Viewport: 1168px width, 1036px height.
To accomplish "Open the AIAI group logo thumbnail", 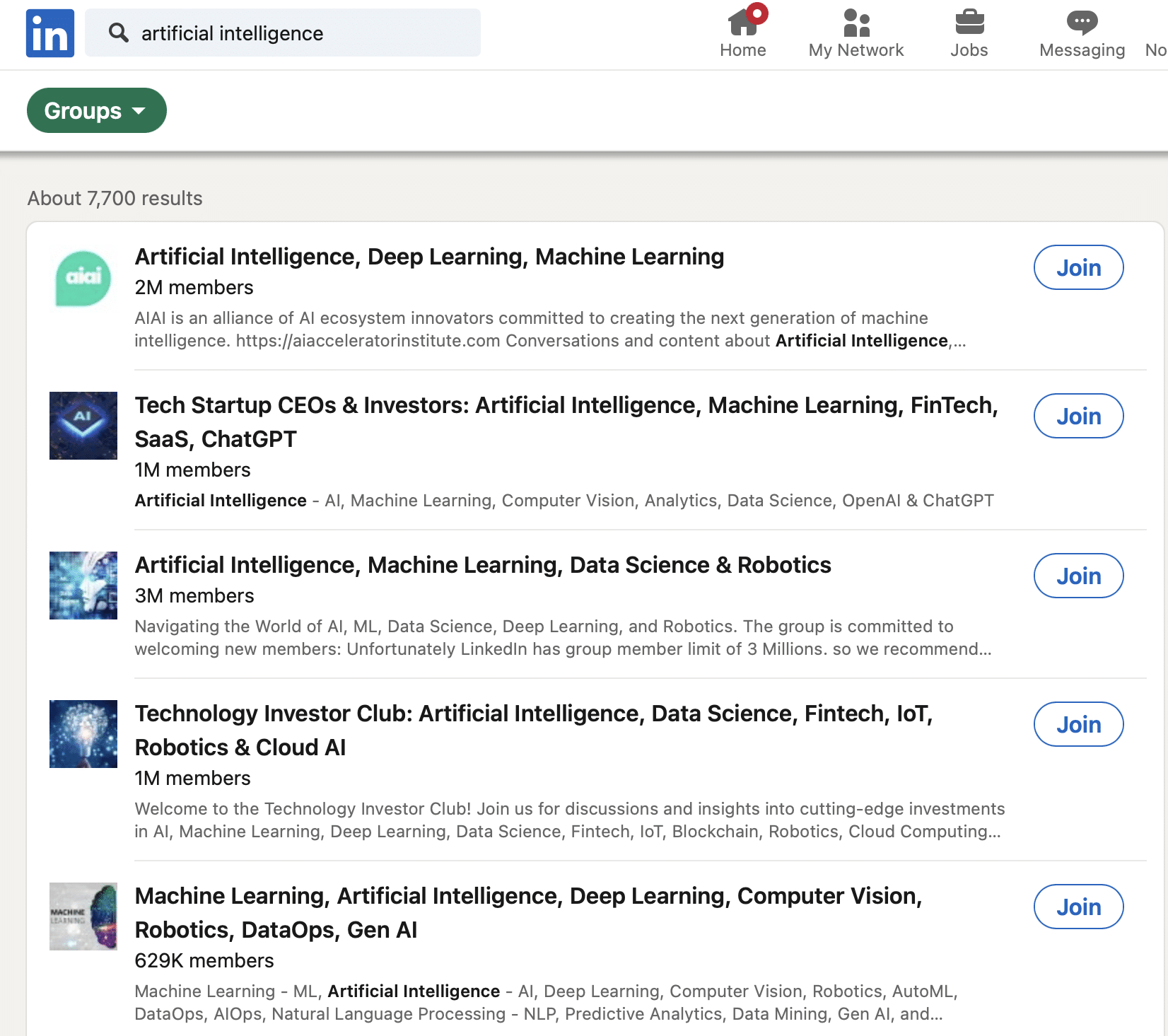I will pos(83,279).
